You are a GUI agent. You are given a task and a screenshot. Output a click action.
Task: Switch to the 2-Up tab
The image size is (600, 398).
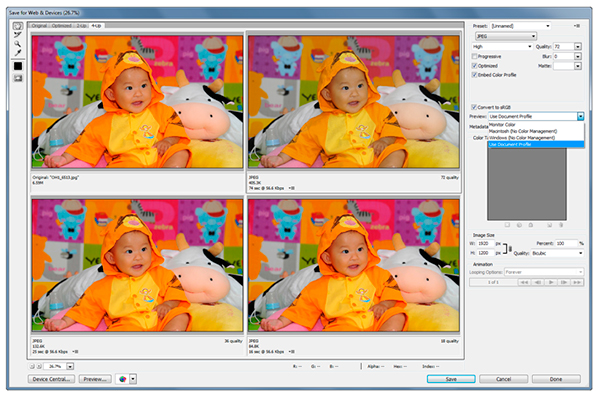point(81,26)
